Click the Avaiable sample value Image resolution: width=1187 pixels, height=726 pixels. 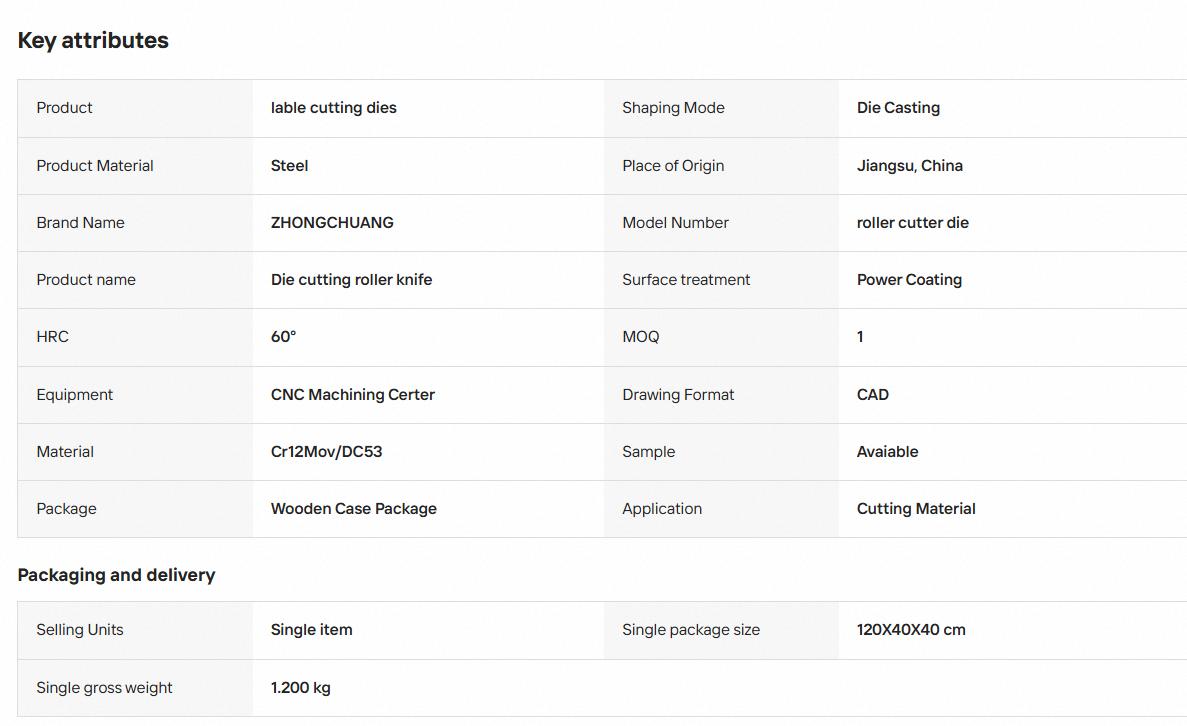[888, 452]
